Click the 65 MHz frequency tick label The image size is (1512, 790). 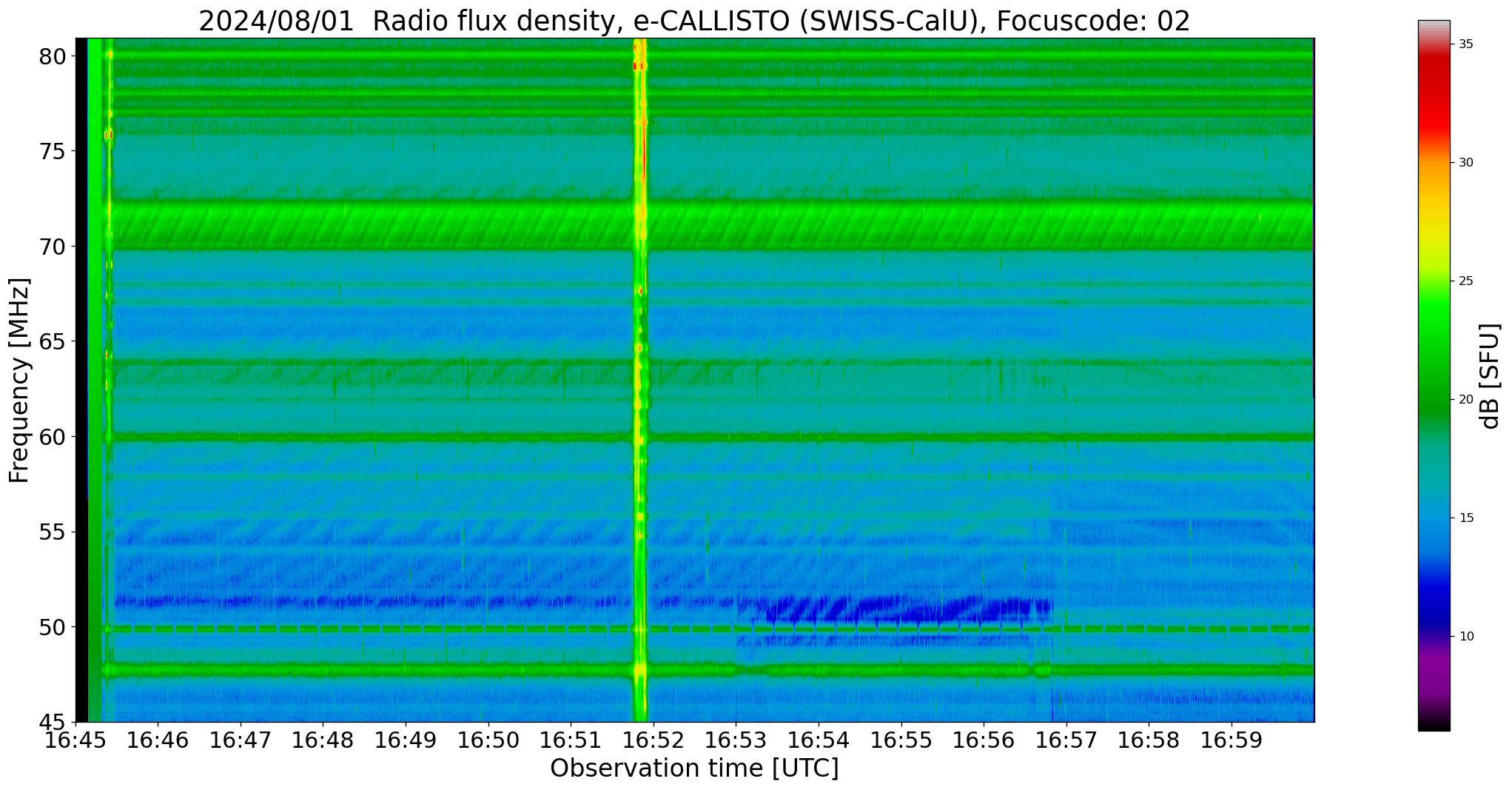53,342
